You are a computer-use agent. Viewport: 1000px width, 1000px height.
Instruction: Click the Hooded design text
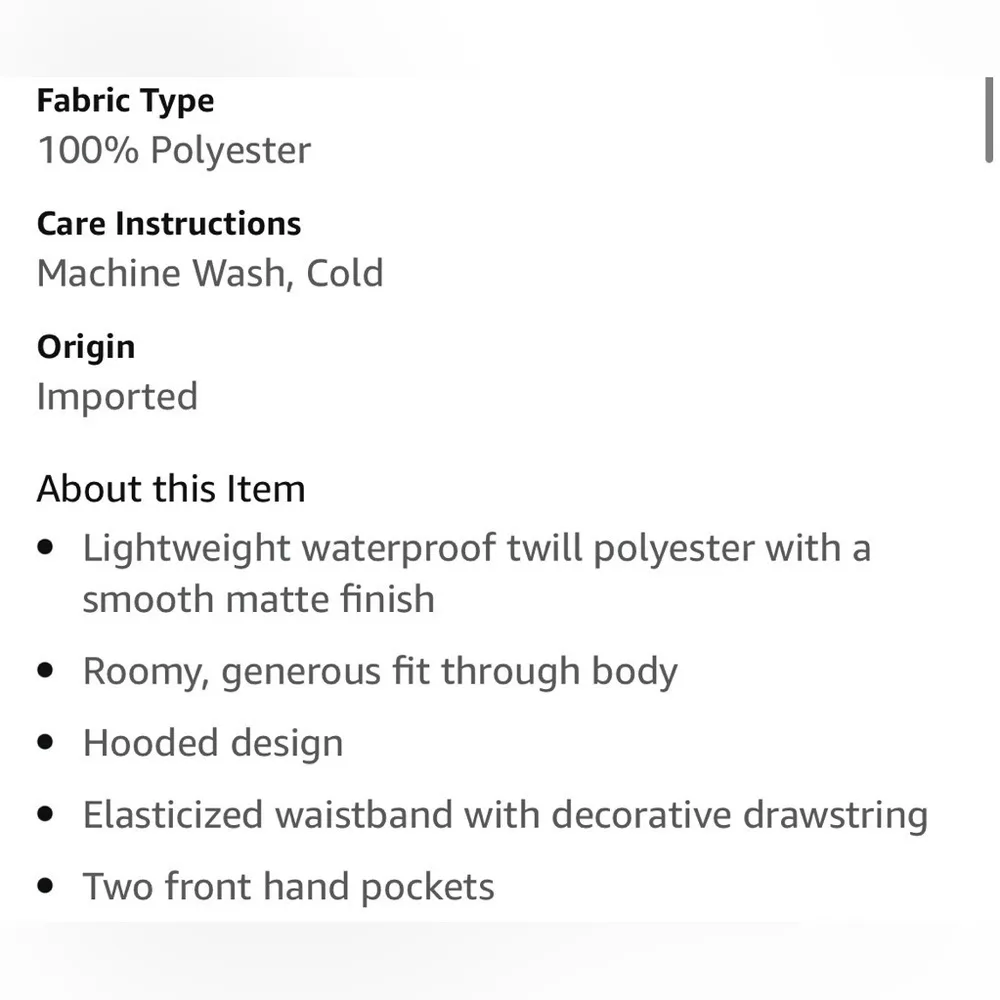213,743
